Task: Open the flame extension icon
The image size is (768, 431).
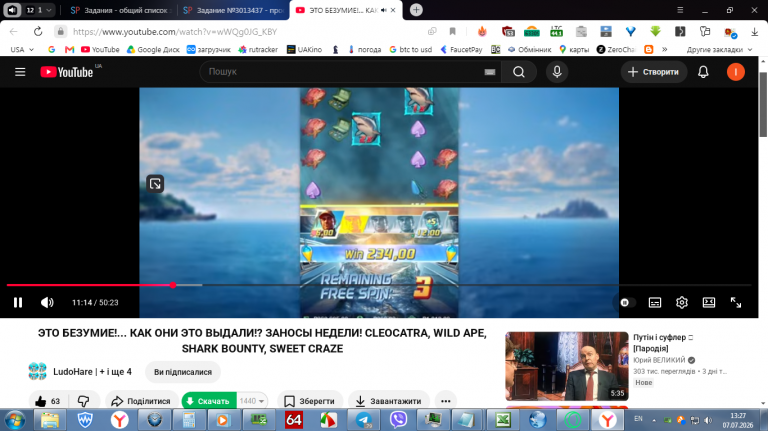Action: pos(482,32)
